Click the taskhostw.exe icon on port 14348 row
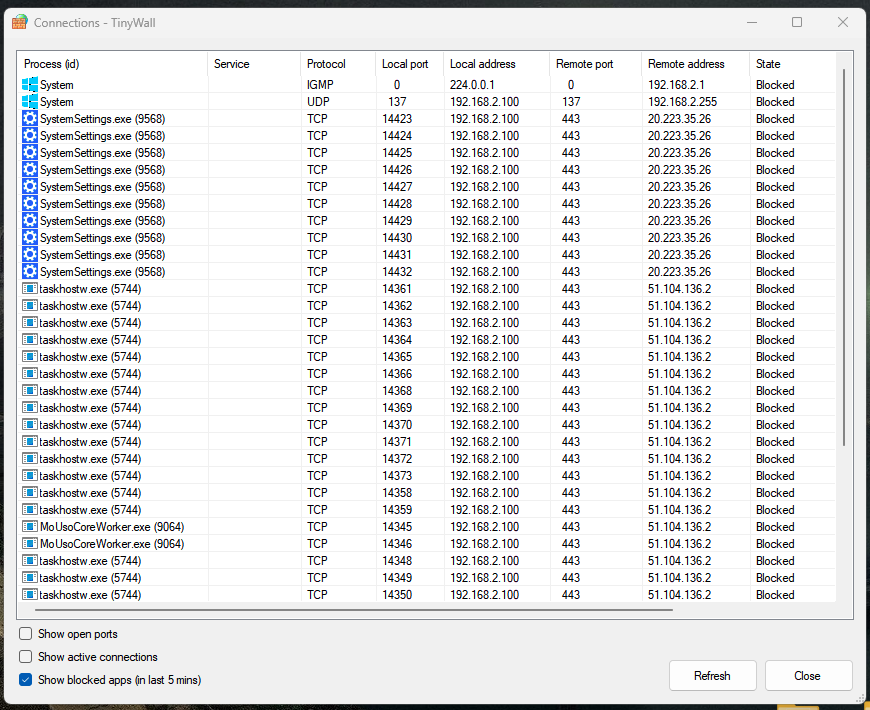The height and width of the screenshot is (710, 870). (x=30, y=561)
